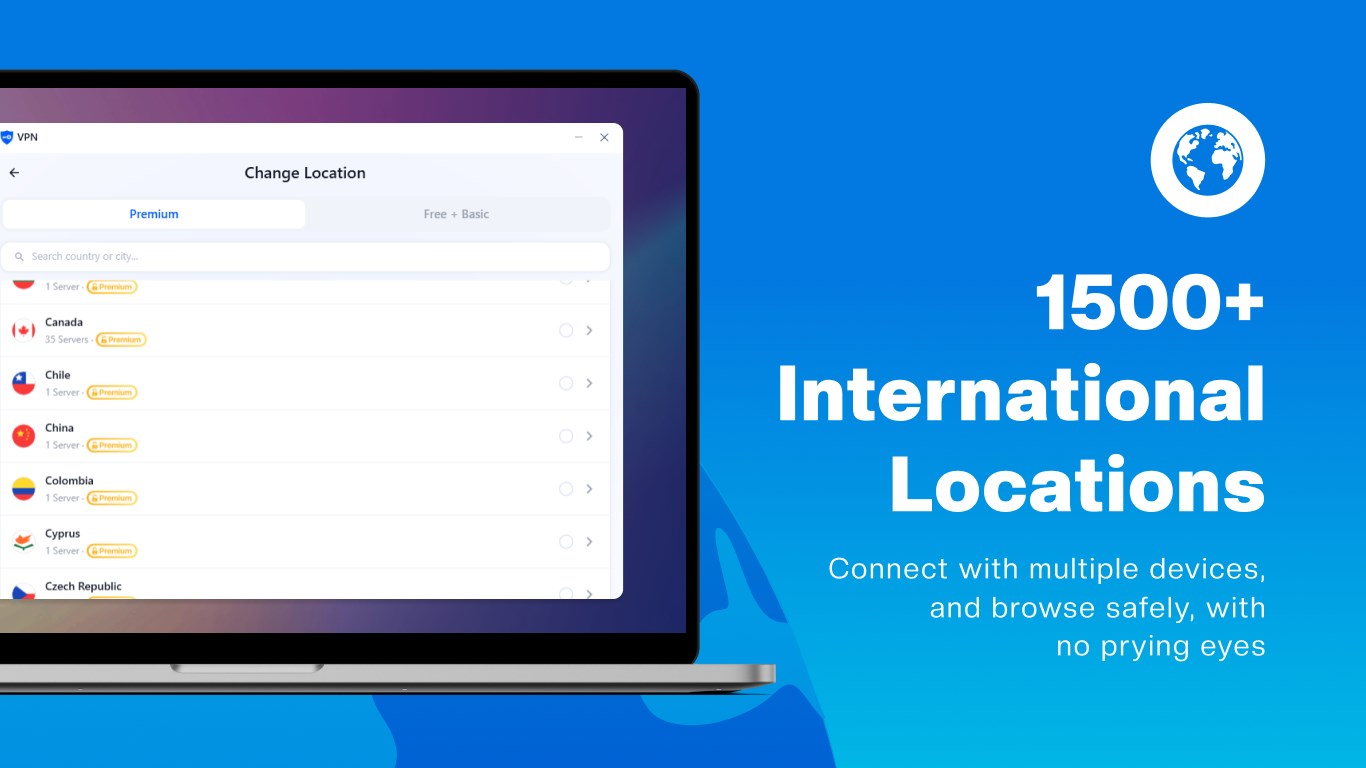Click the "Chile" country name
This screenshot has width=1366, height=768.
(x=58, y=375)
